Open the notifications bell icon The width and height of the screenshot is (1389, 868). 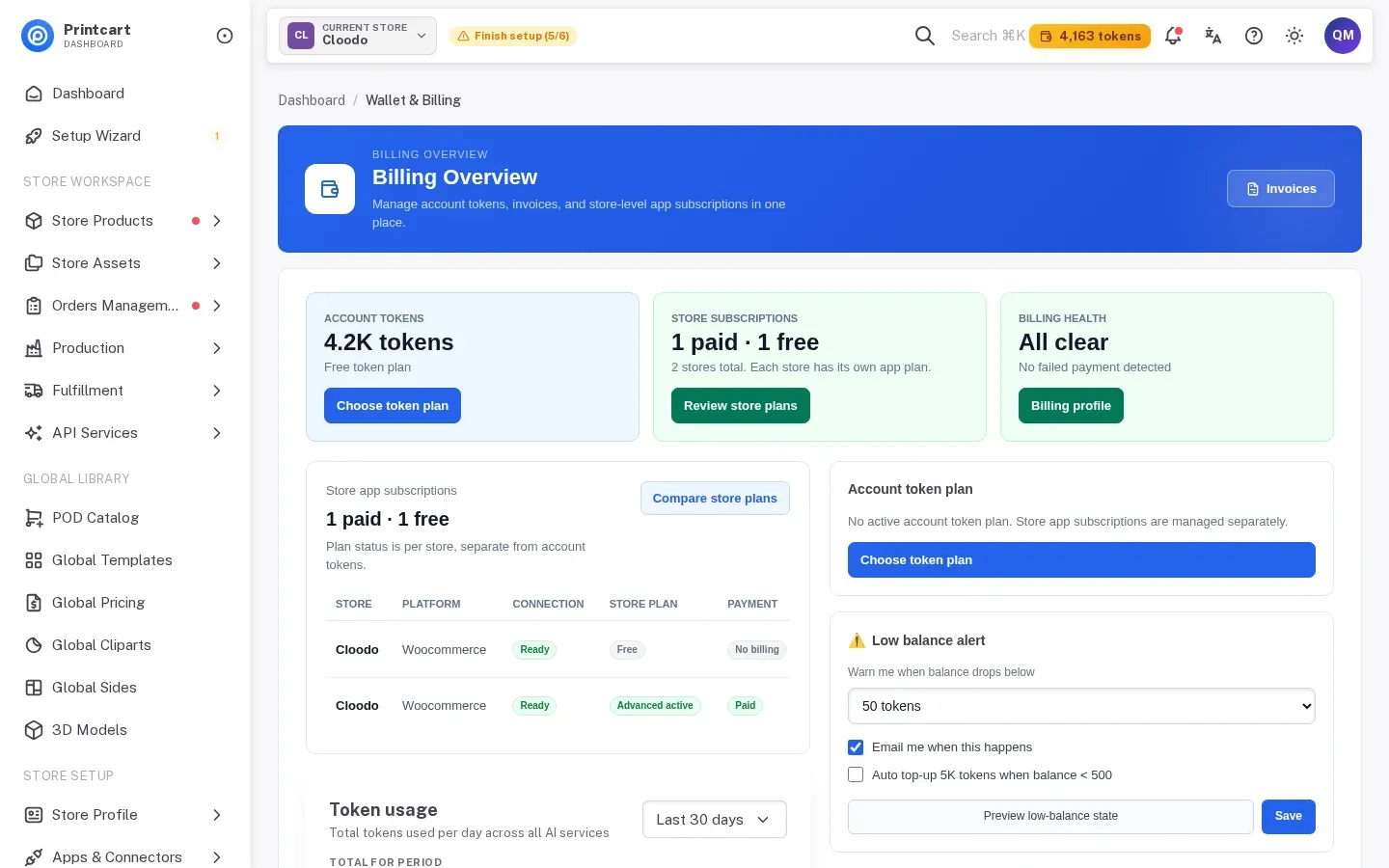[x=1173, y=36]
